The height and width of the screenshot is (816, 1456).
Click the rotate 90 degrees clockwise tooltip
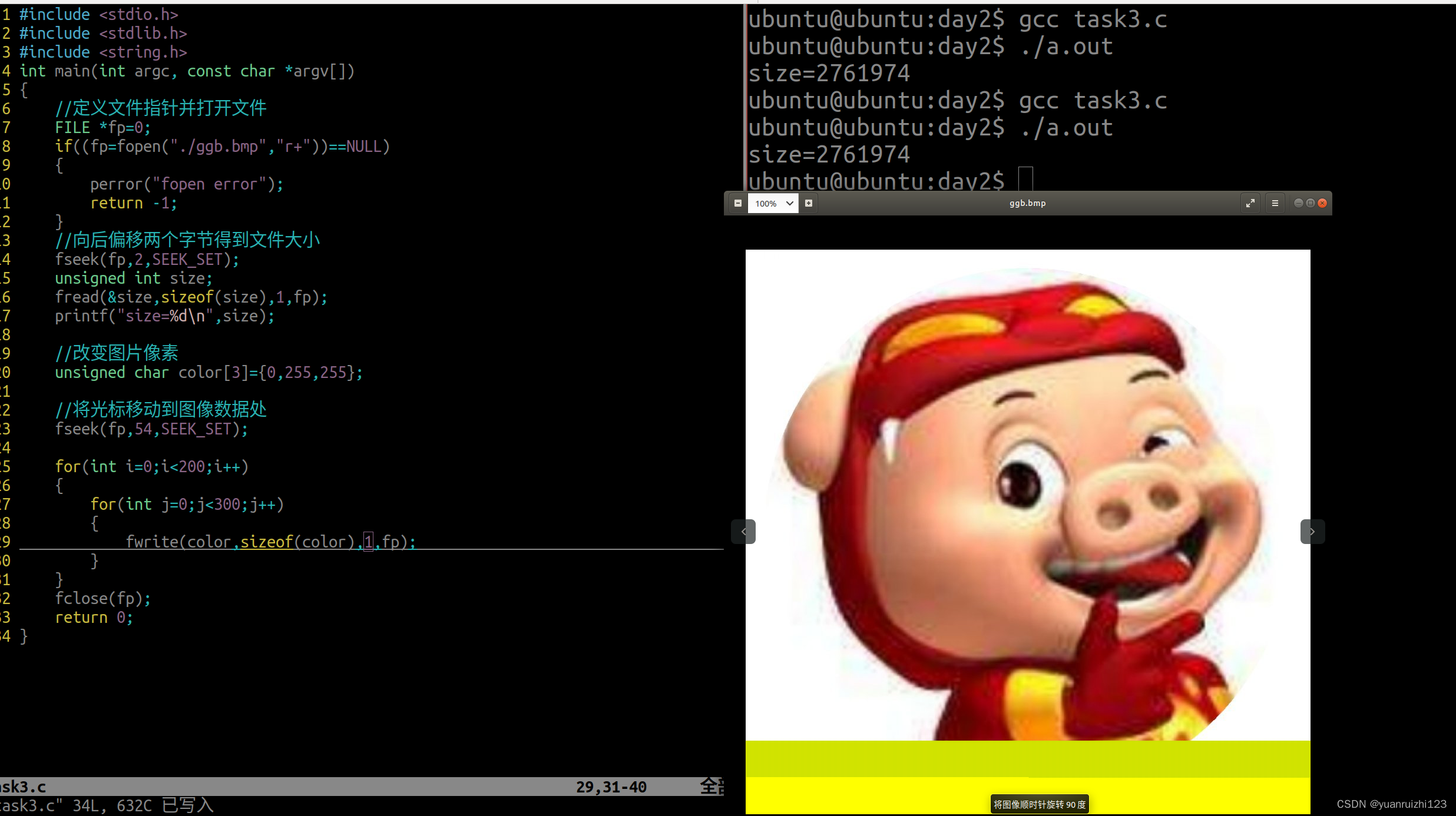pyautogui.click(x=1040, y=804)
